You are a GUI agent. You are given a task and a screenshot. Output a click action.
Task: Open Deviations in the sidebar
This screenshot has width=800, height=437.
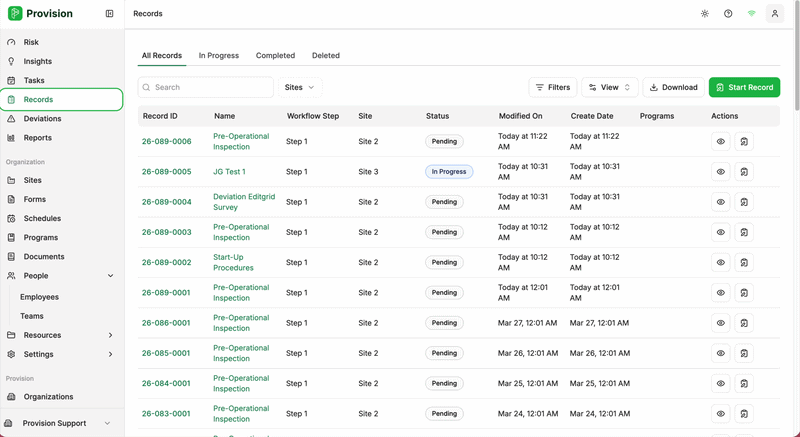tap(42, 119)
